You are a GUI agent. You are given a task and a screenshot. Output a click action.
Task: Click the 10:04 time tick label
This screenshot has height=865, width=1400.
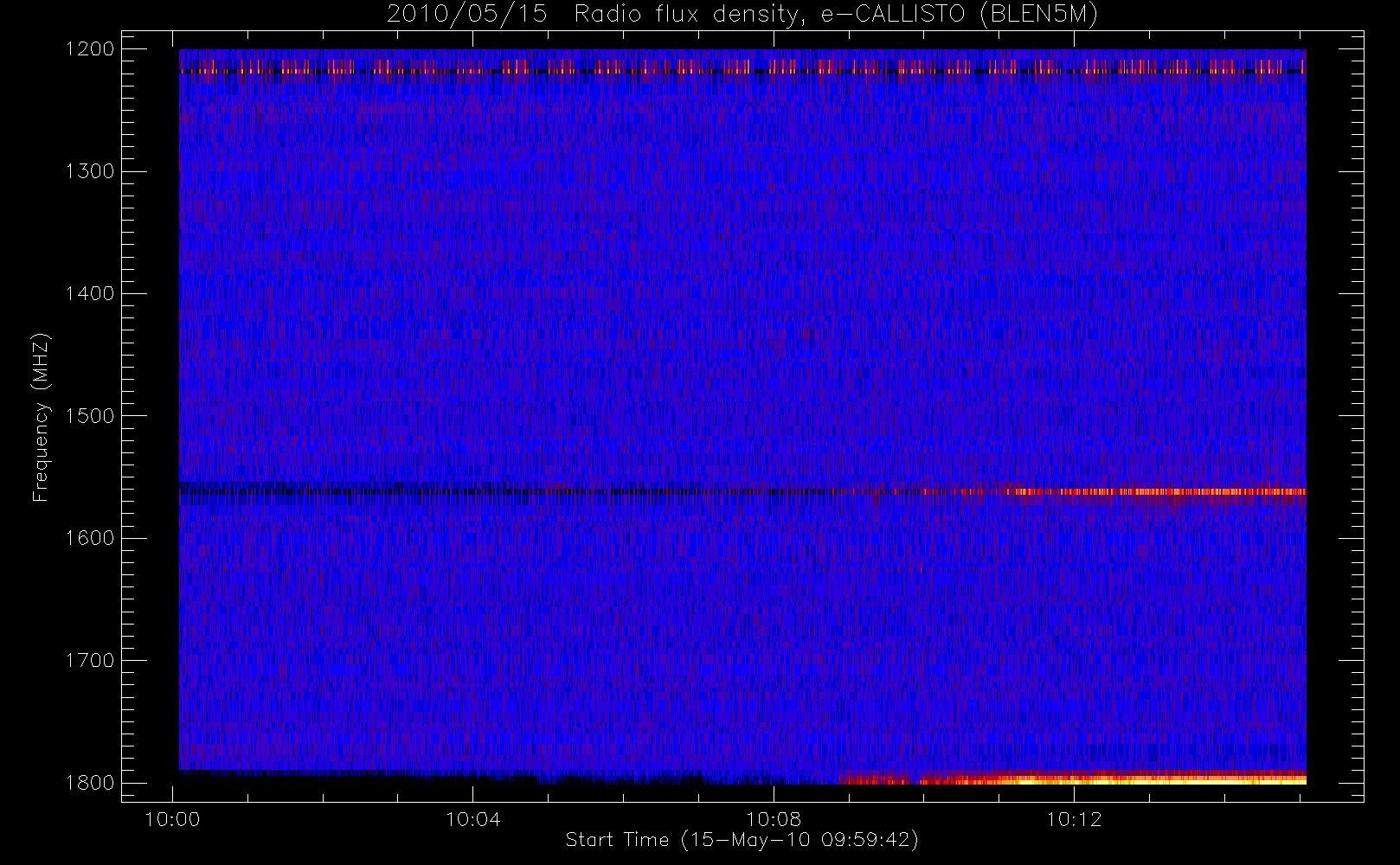click(473, 819)
